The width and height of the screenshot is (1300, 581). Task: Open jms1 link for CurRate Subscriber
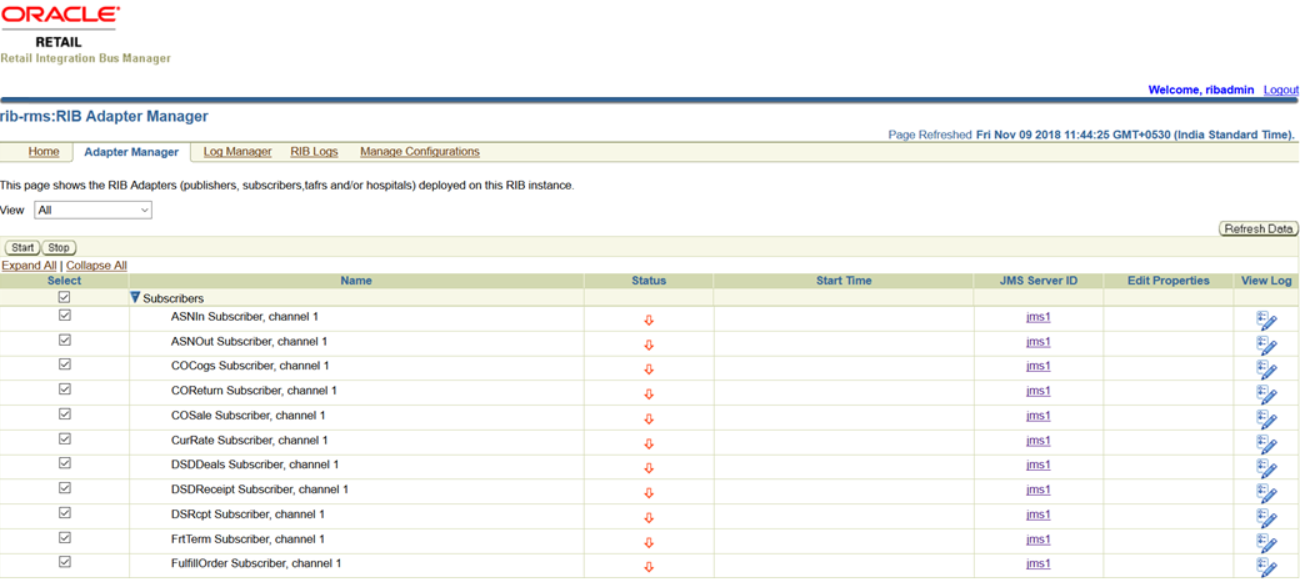pyautogui.click(x=1038, y=440)
